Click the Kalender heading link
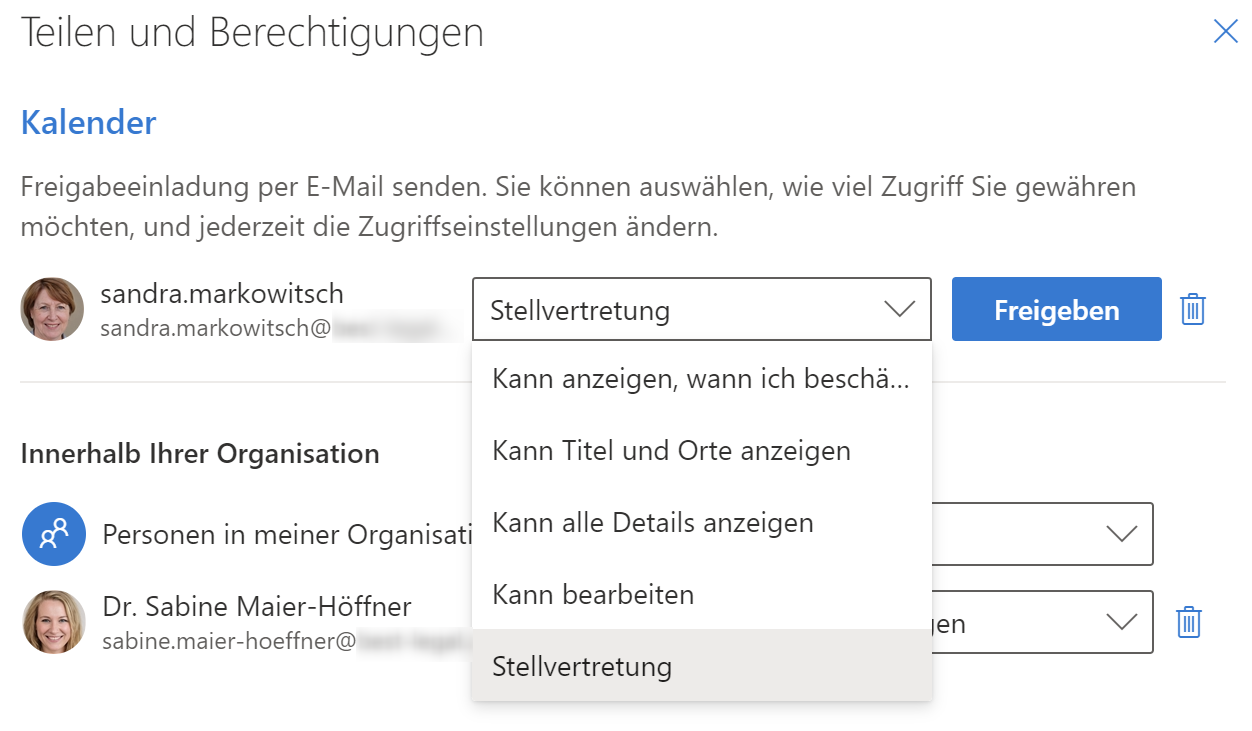Image resolution: width=1252 pixels, height=731 pixels. 89,123
